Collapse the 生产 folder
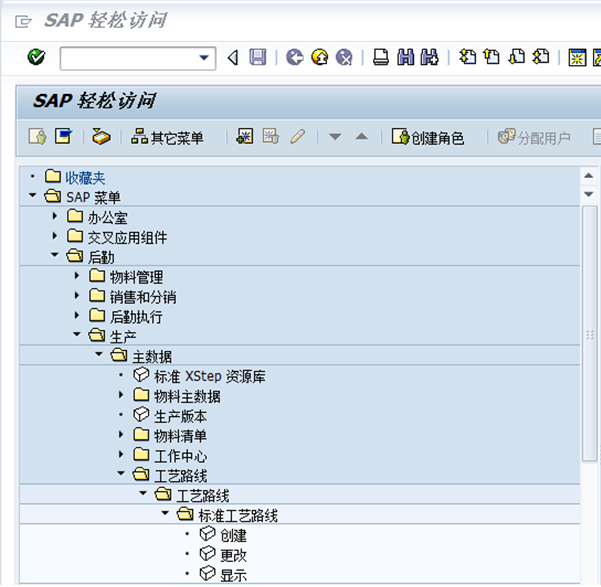The height and width of the screenshot is (587, 601). click(77, 334)
